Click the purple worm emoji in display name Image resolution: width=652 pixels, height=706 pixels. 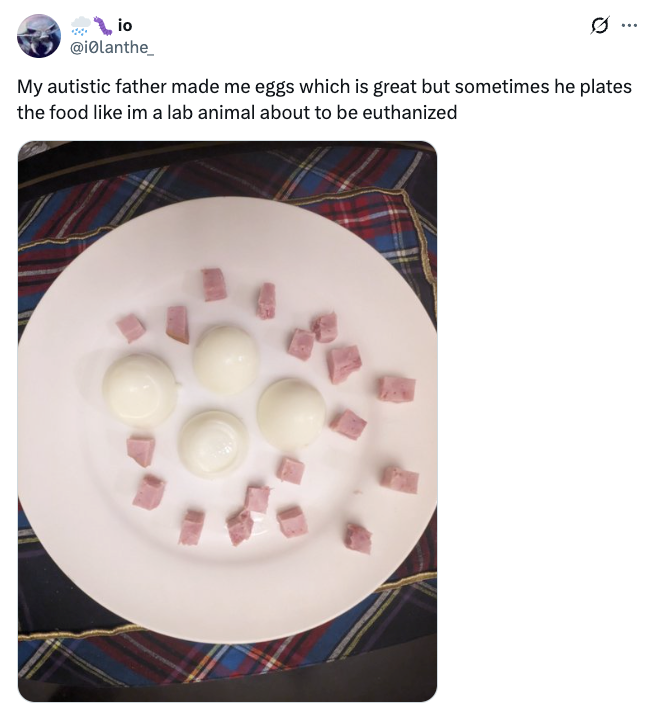pos(100,25)
